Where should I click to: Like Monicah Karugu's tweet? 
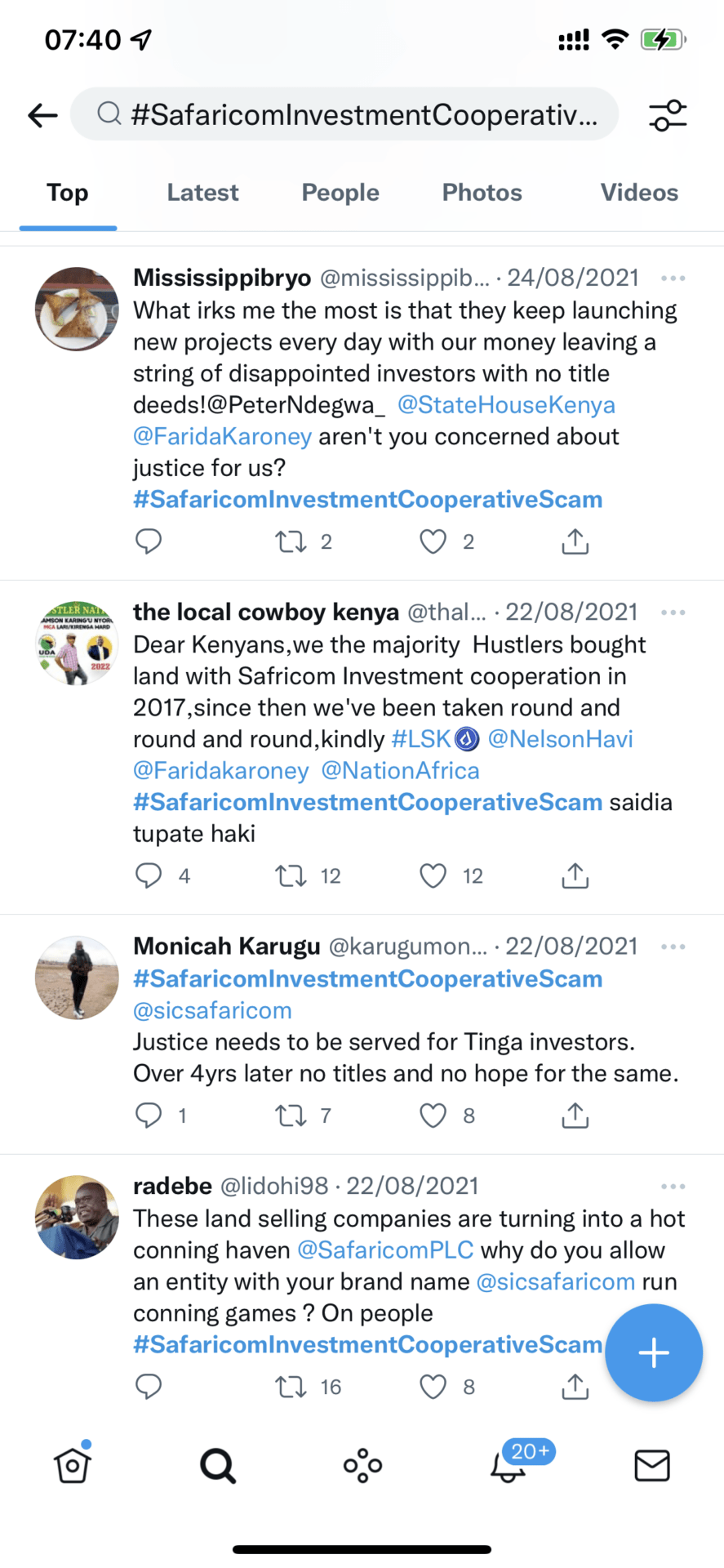433,1116
